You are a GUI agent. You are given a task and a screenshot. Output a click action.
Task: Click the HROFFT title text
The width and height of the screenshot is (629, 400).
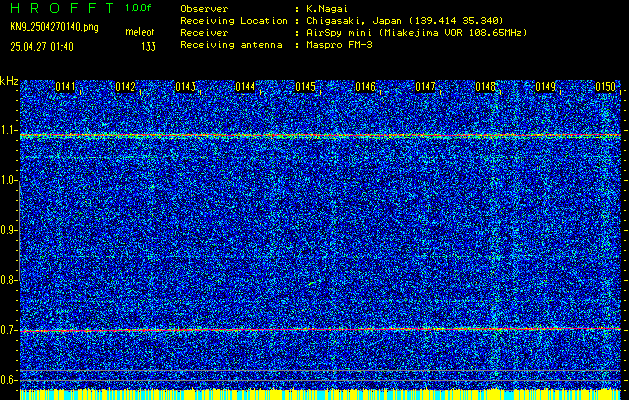(x=62, y=8)
